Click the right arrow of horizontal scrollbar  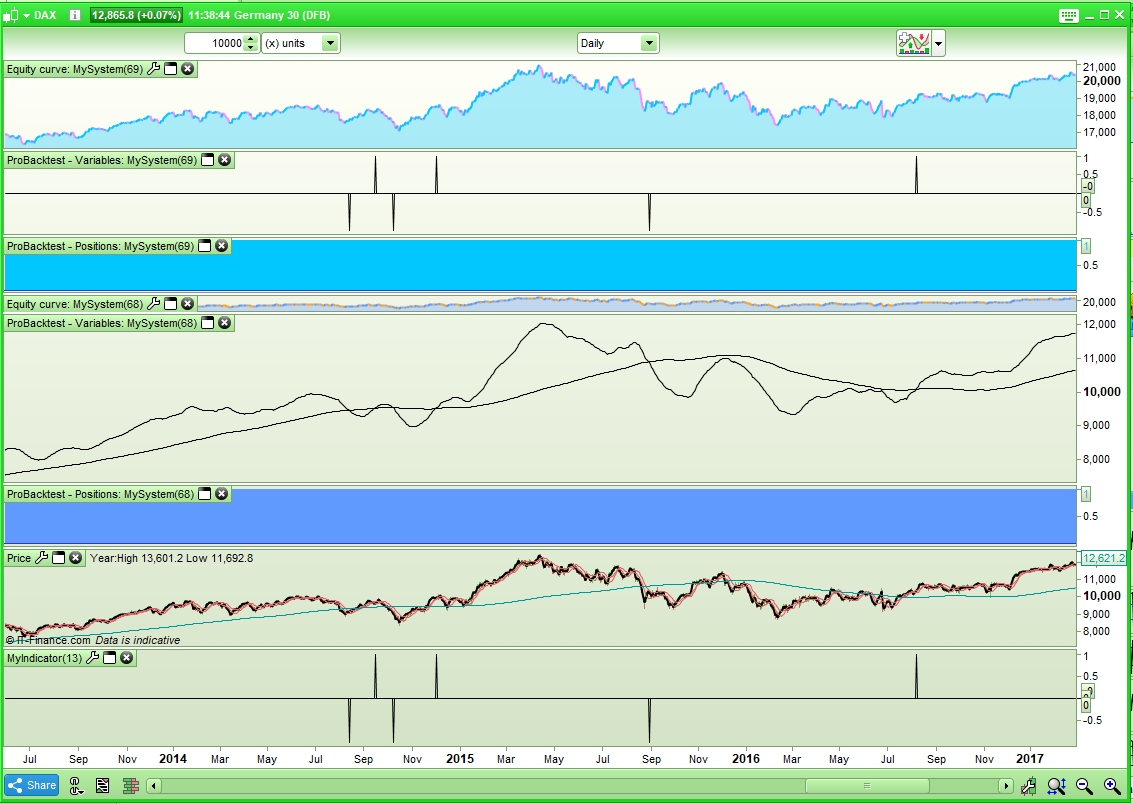click(1006, 786)
